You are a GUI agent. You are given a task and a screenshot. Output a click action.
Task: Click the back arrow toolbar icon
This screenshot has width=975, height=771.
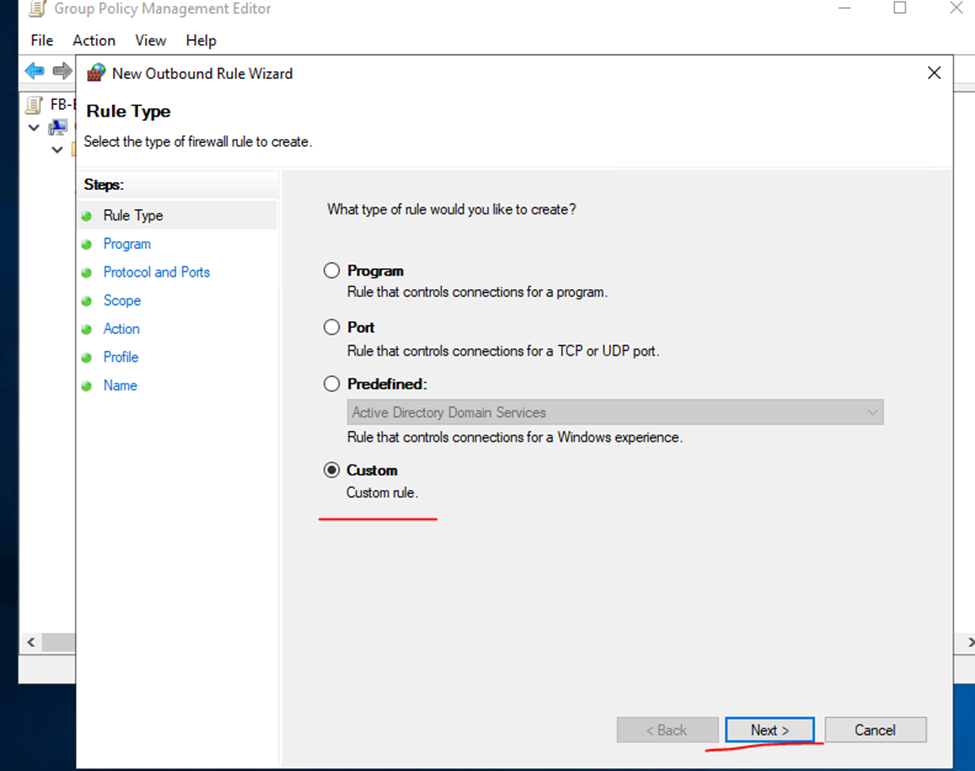(35, 72)
